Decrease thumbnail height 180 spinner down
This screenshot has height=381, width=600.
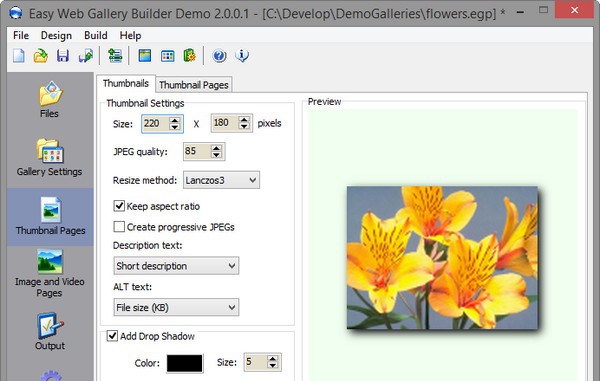[x=244, y=126]
